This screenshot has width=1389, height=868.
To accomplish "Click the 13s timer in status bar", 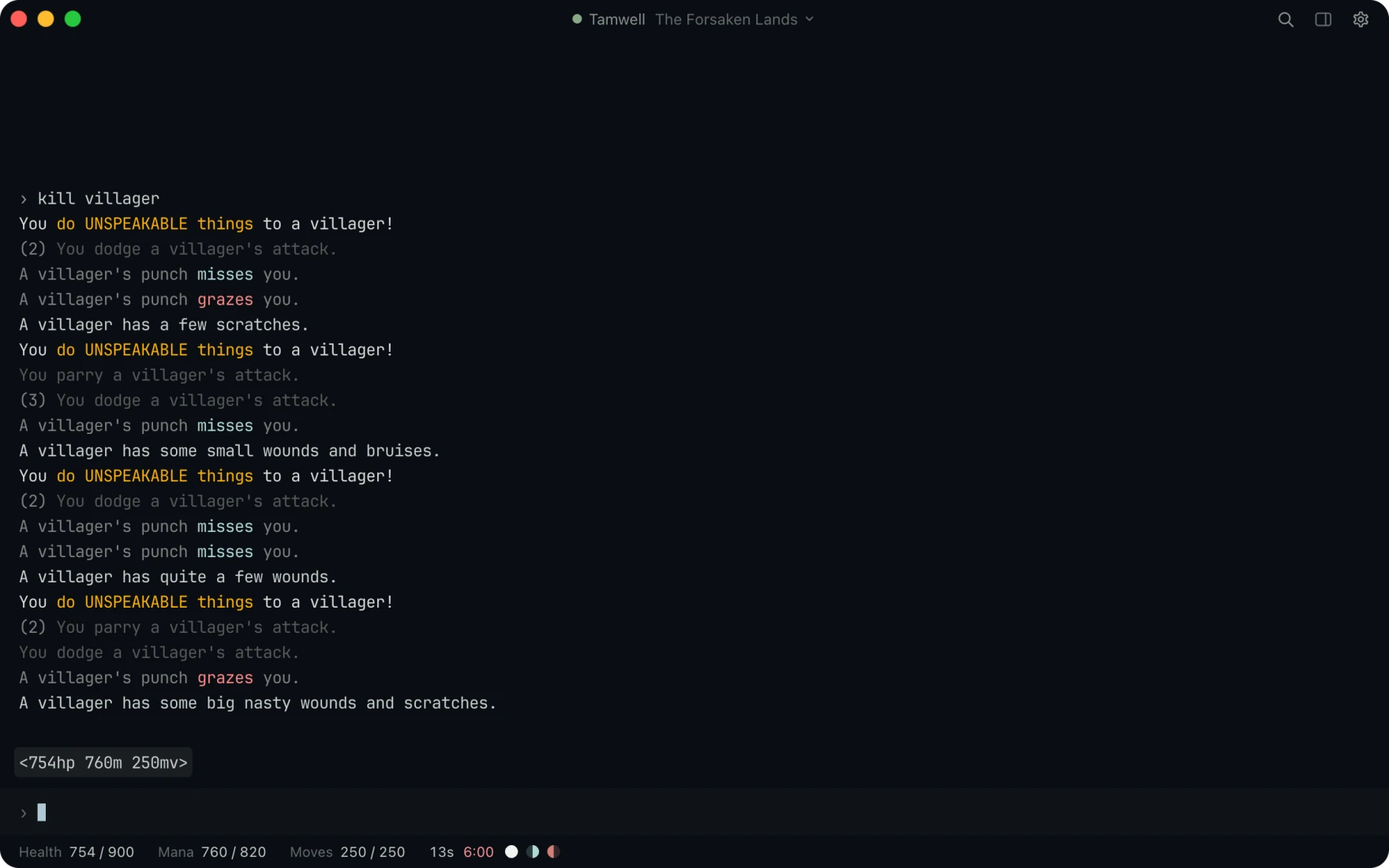I will (442, 852).
